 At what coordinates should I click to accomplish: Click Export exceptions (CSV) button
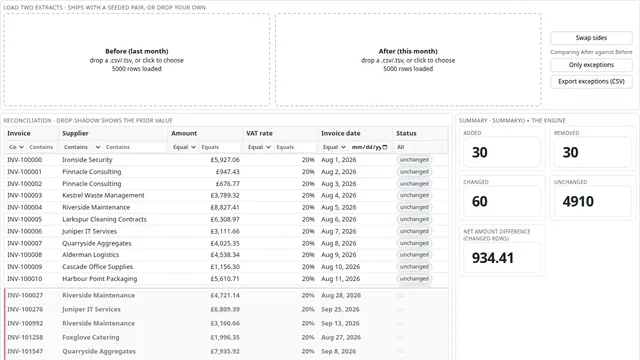pyautogui.click(x=591, y=82)
